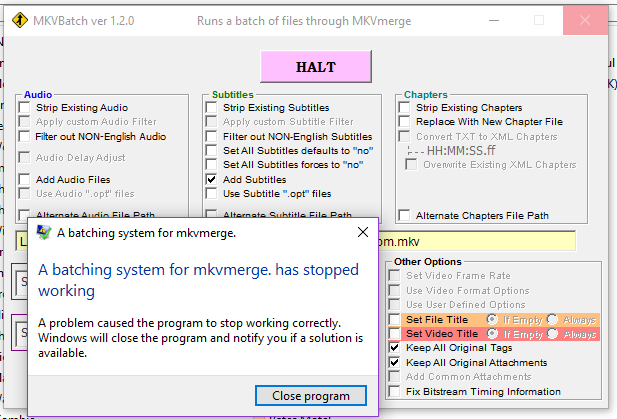Check Set File Title option
The height and width of the screenshot is (419, 617).
coord(394,319)
